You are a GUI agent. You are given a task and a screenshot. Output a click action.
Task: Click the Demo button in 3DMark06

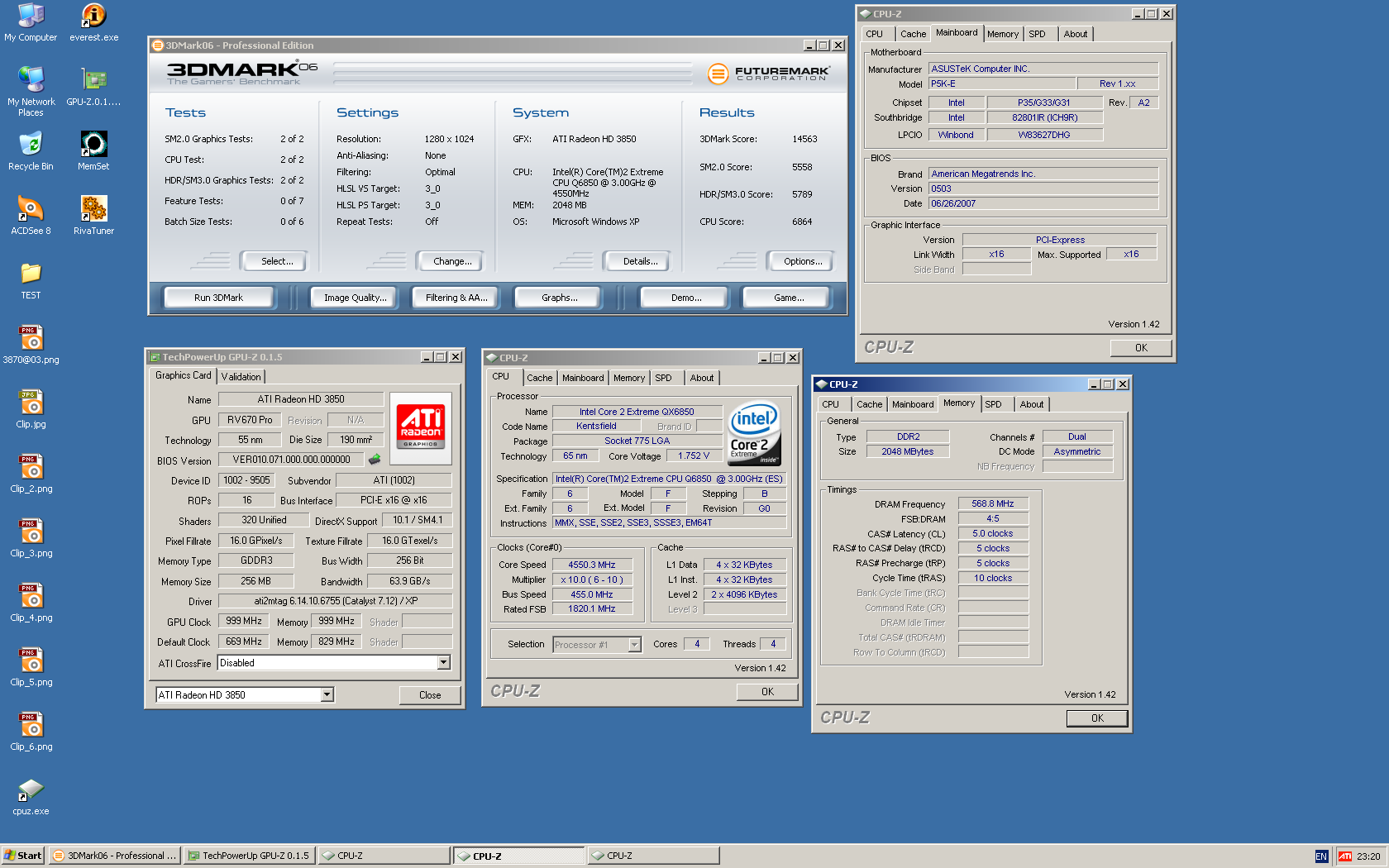pos(686,298)
